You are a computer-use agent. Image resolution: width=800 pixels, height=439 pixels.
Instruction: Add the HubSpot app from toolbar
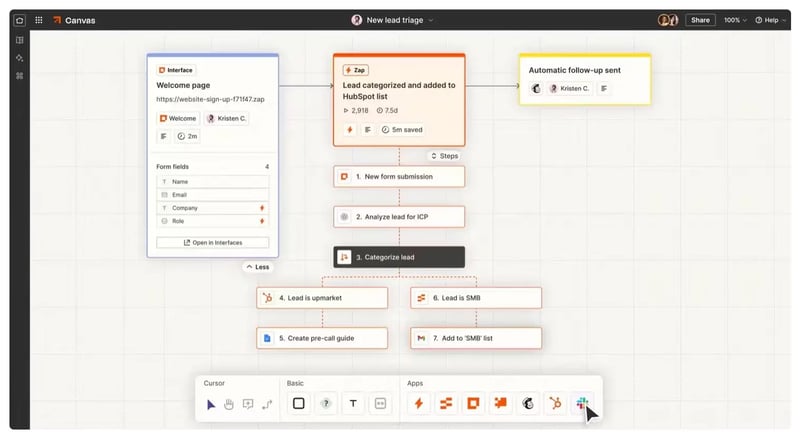[554, 404]
